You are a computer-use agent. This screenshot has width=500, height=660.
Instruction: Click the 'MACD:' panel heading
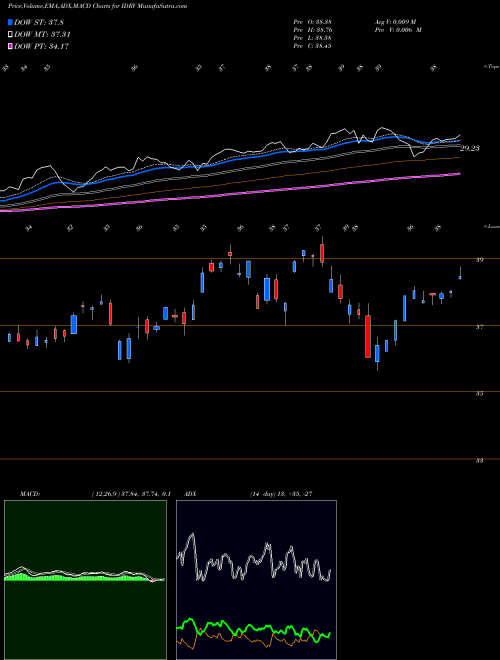(x=29, y=494)
